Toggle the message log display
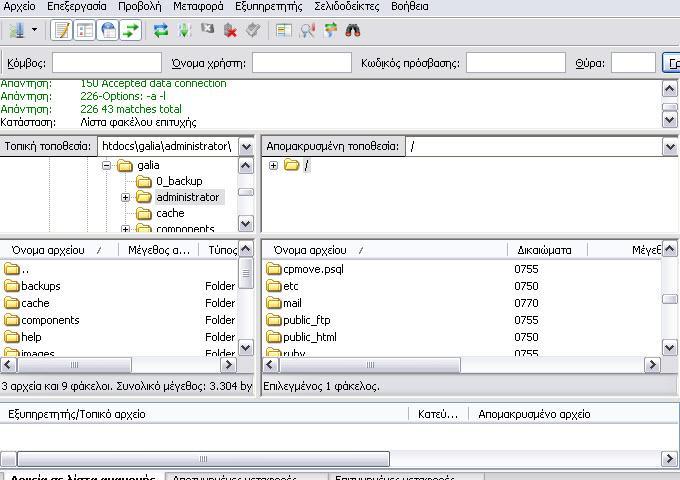The width and height of the screenshot is (680, 480). (x=62, y=30)
